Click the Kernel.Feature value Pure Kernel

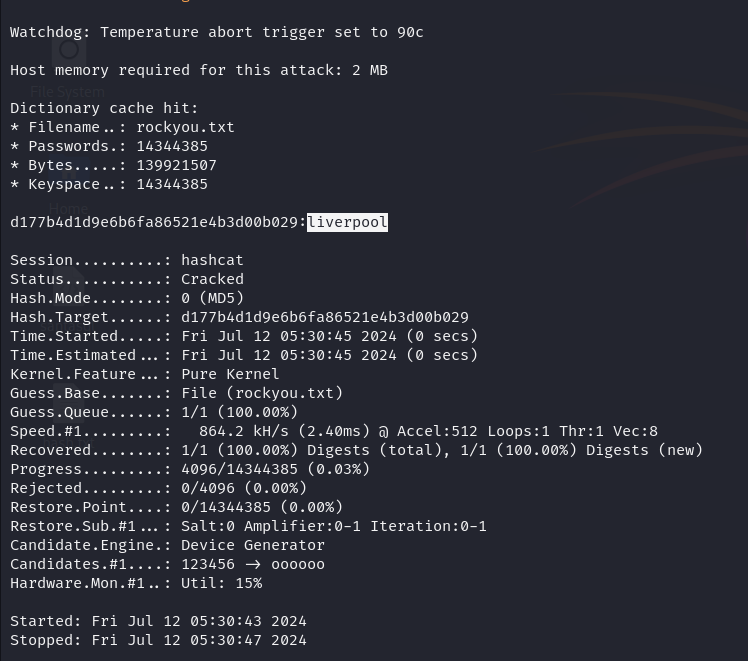(230, 374)
